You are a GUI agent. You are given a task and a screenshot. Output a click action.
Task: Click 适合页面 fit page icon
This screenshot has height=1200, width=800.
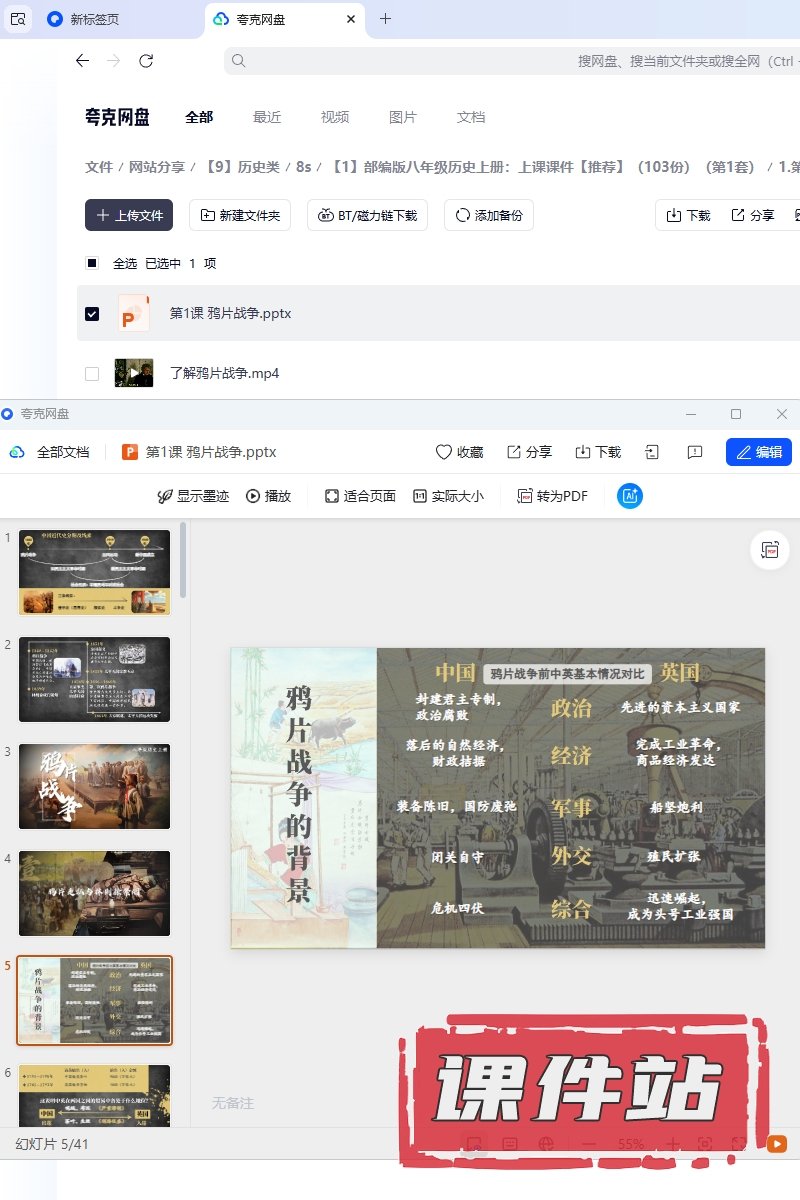click(332, 496)
